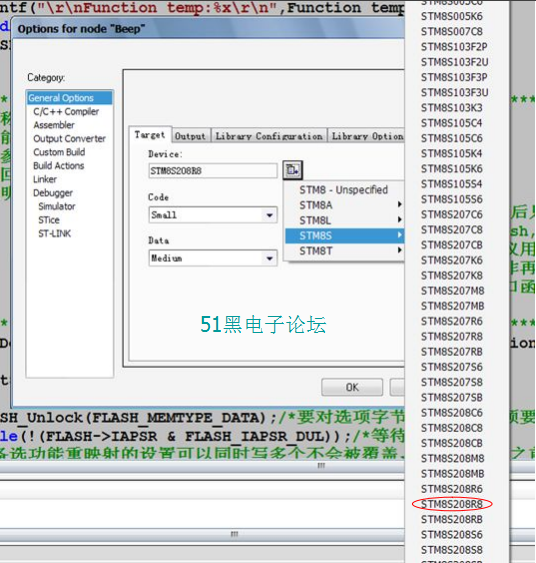This screenshot has height=563, width=536.
Task: Choose device STM8S105S6 in list
Action: 452,199
